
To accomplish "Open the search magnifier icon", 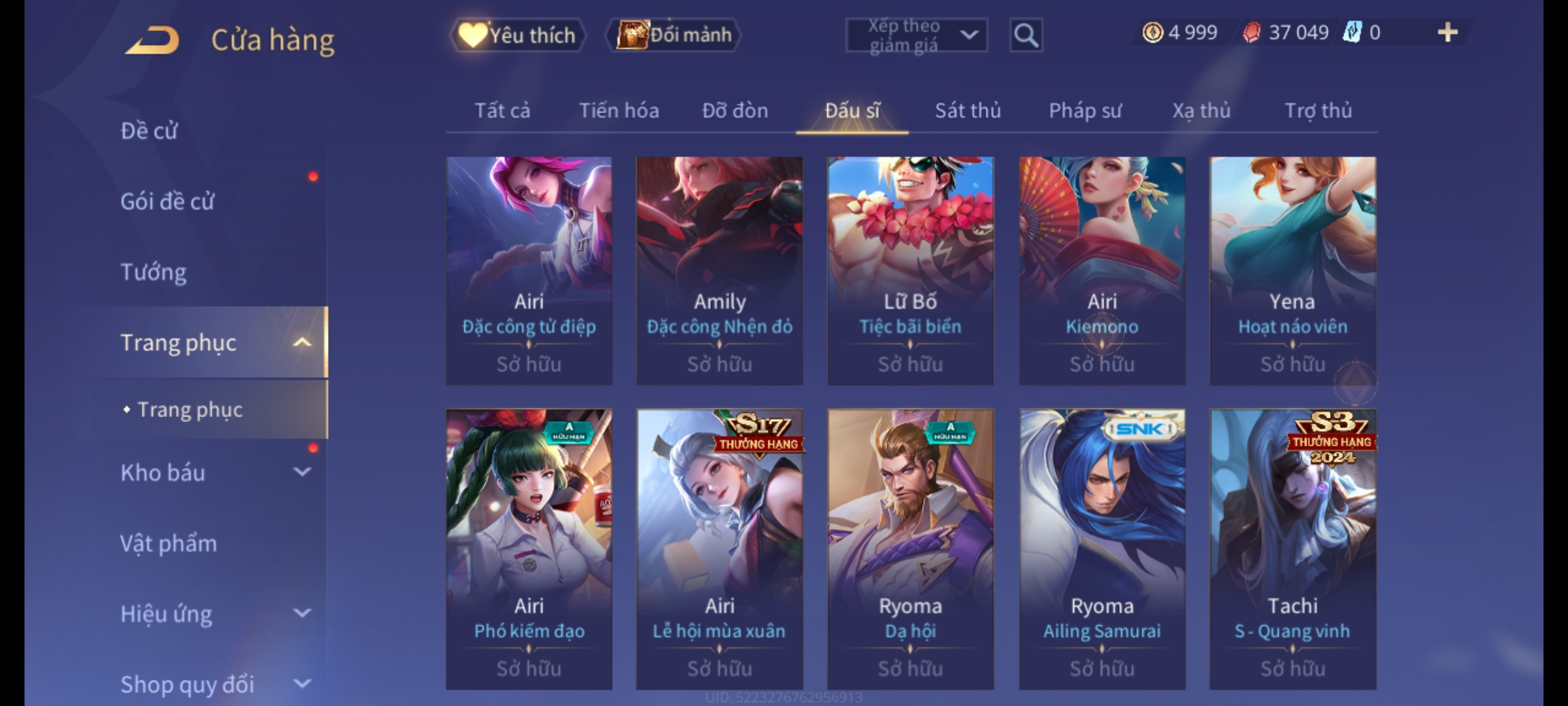I will point(1026,35).
